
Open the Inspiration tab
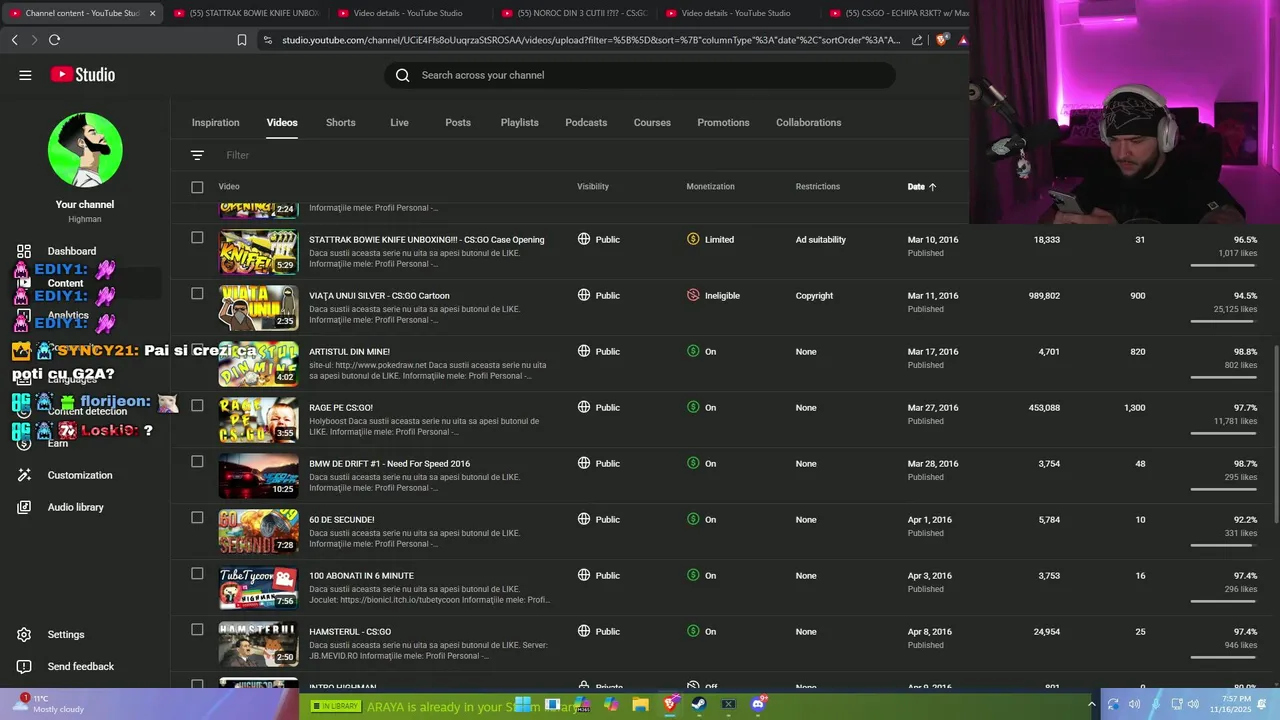pyautogui.click(x=215, y=122)
